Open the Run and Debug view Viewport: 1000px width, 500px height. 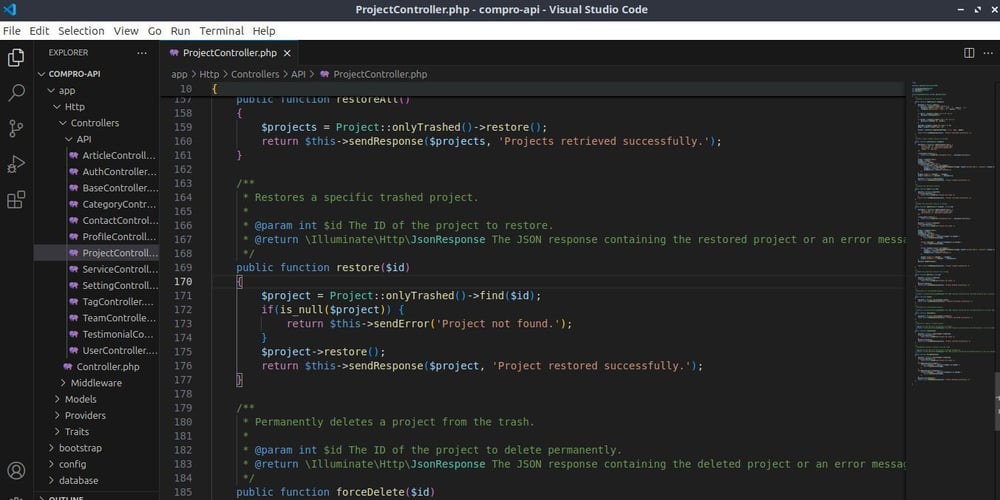point(16,164)
